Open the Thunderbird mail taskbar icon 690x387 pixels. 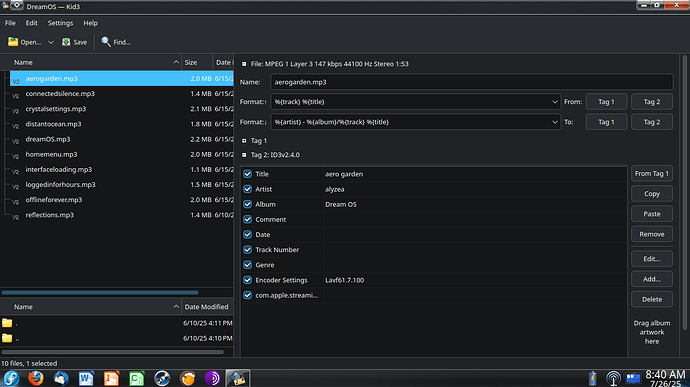[61, 378]
